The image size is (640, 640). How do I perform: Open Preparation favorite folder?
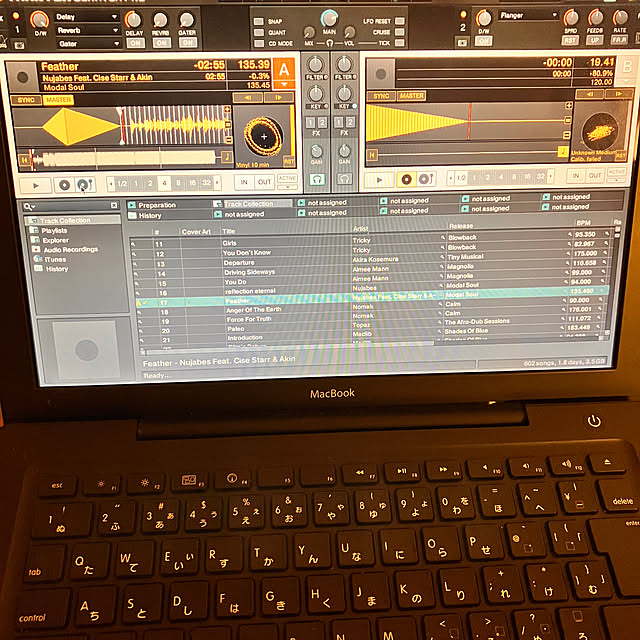(x=152, y=205)
